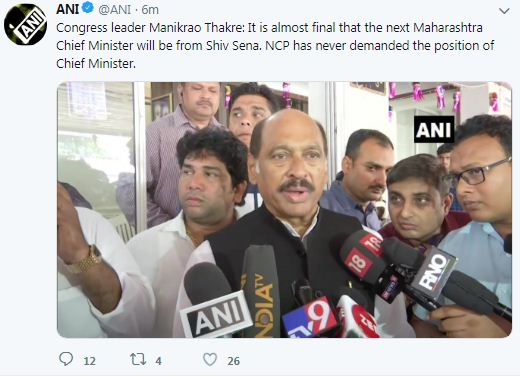Open the 6m timestamp link
520x381 pixels.
[x=150, y=10]
